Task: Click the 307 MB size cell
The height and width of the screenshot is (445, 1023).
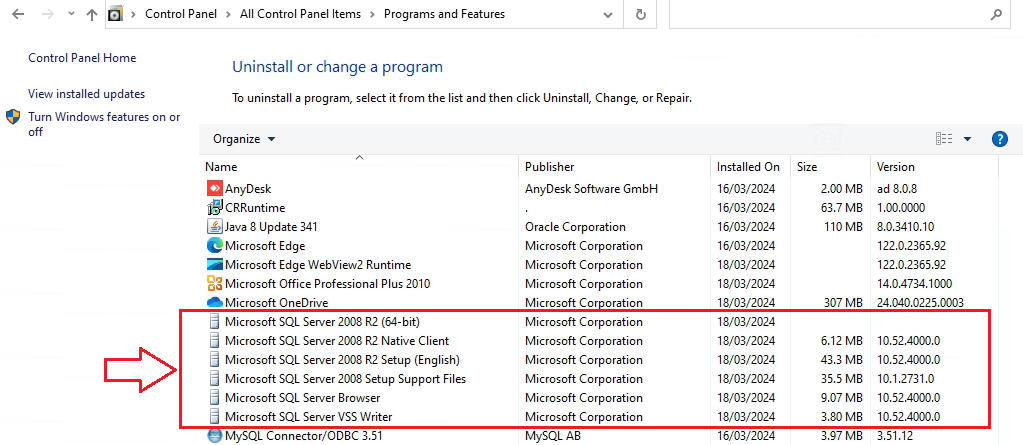Action: [842, 302]
